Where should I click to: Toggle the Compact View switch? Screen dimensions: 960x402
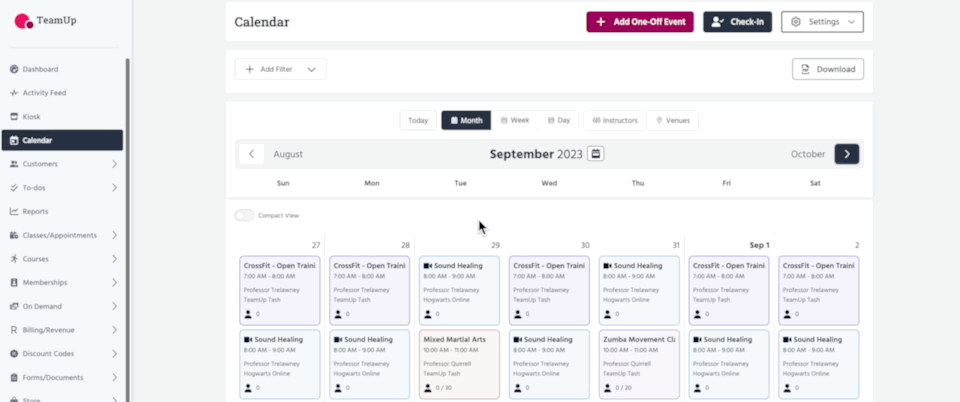coord(244,215)
